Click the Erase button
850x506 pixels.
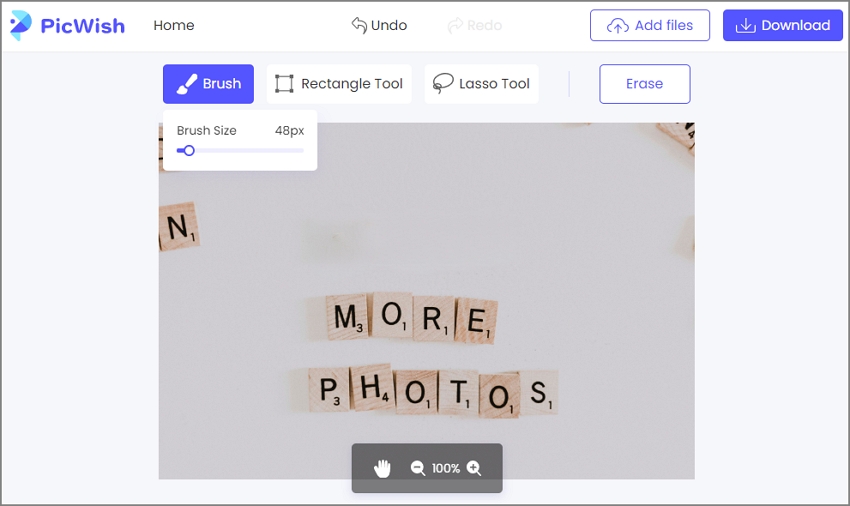(645, 84)
